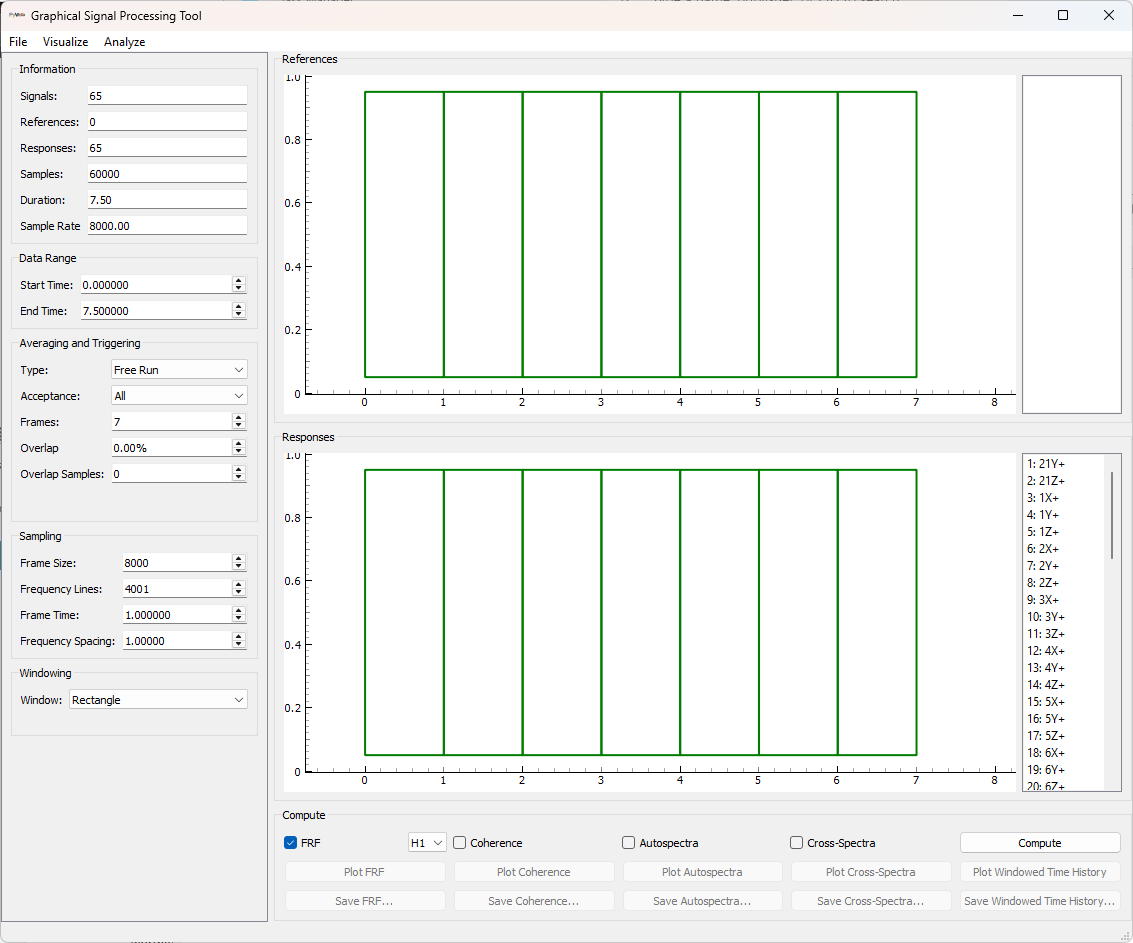Increment the Frames spinner up arrow

click(x=238, y=416)
